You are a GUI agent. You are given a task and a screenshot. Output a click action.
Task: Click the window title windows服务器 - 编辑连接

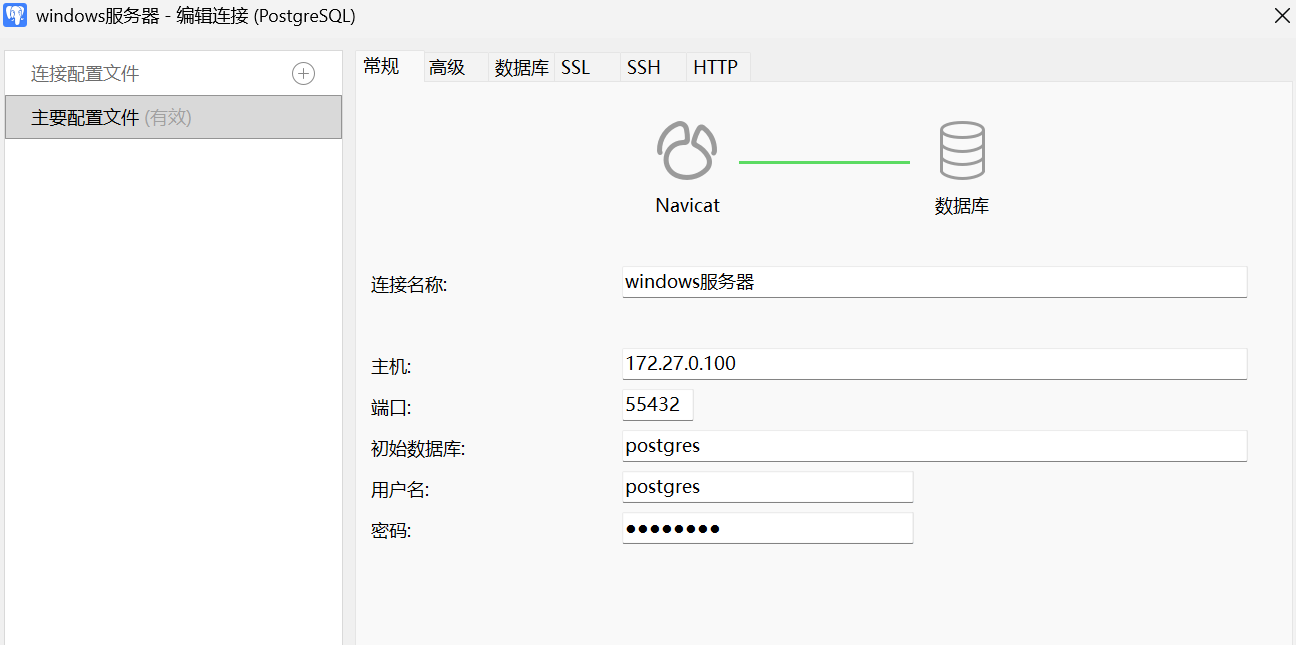tap(195, 16)
